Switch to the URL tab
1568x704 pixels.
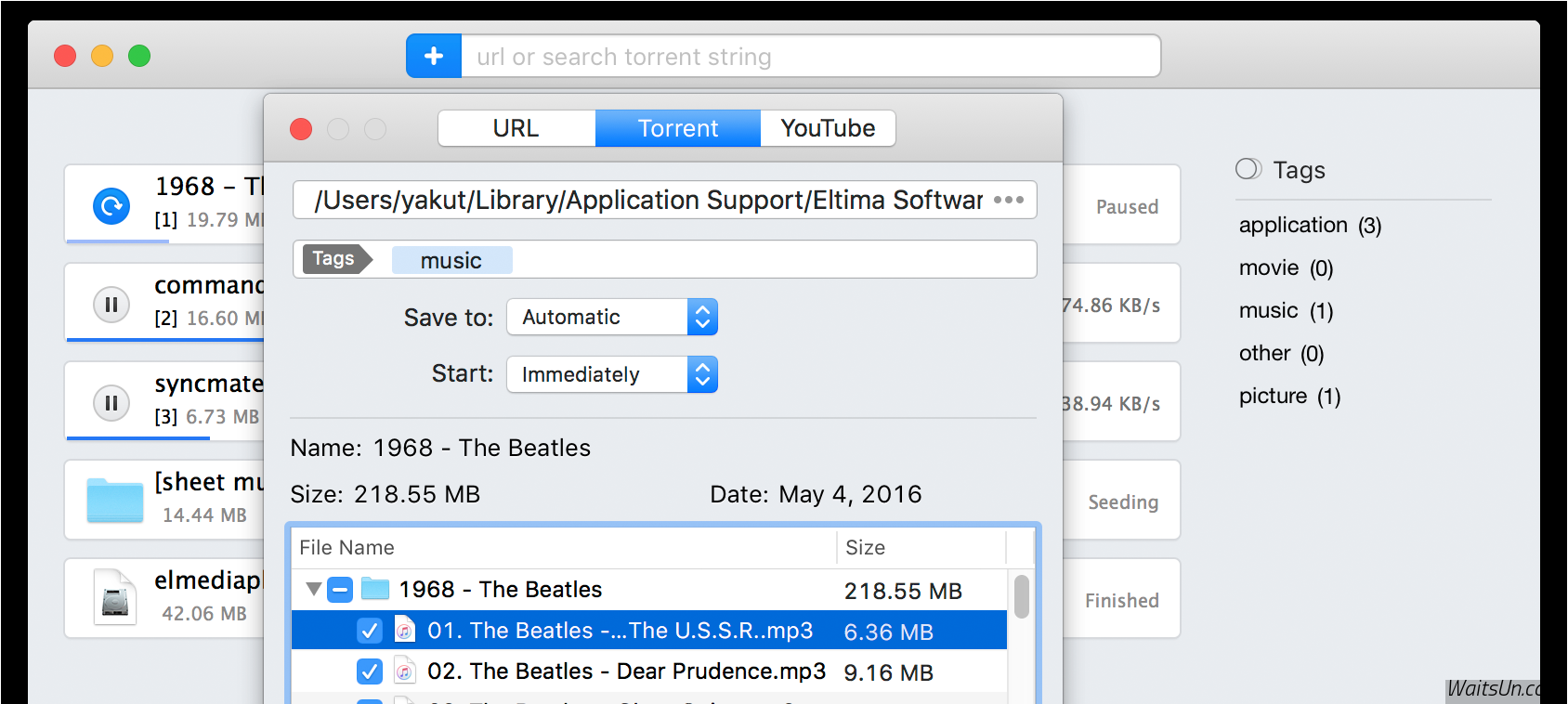tap(516, 128)
